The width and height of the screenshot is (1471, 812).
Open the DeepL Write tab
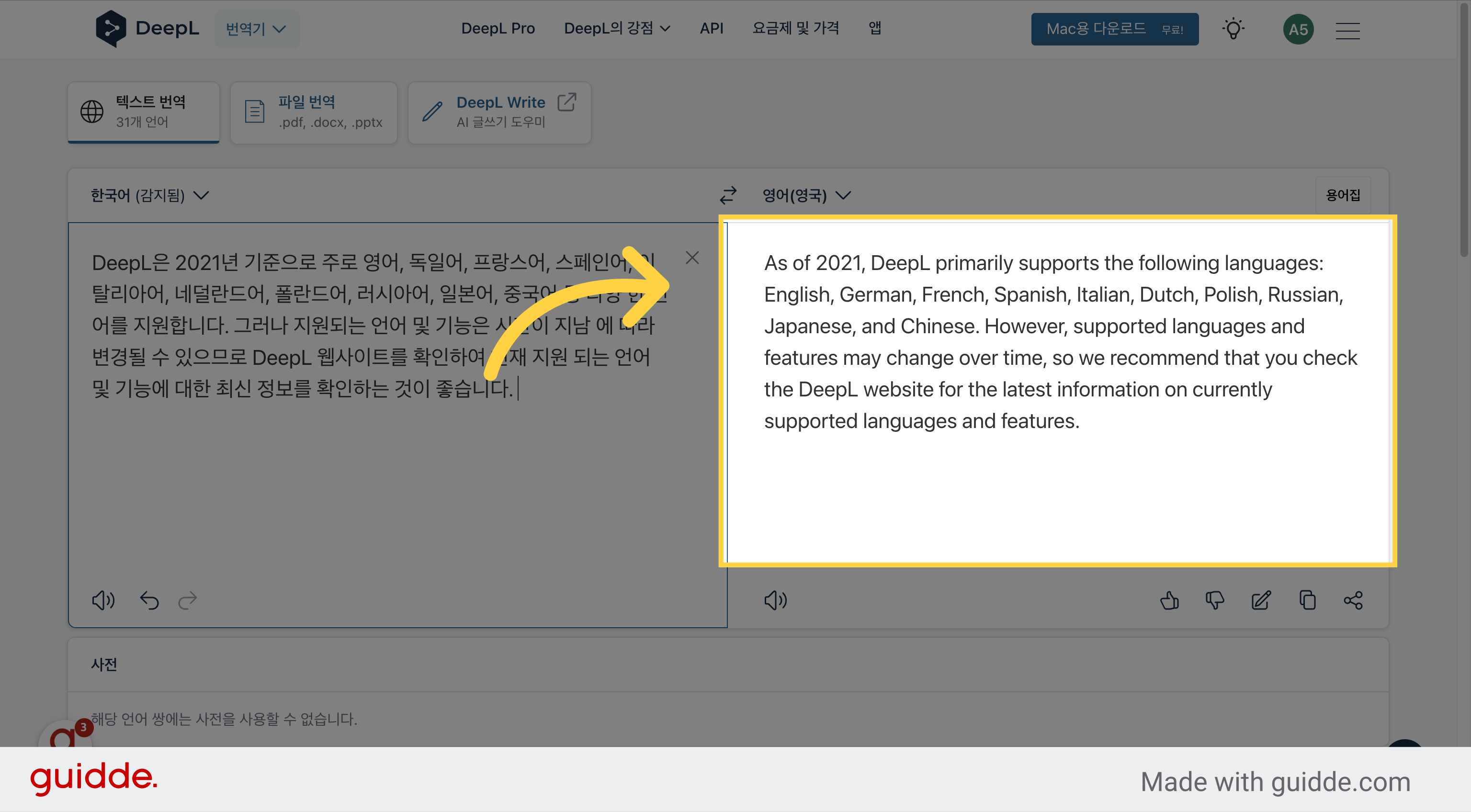click(499, 113)
